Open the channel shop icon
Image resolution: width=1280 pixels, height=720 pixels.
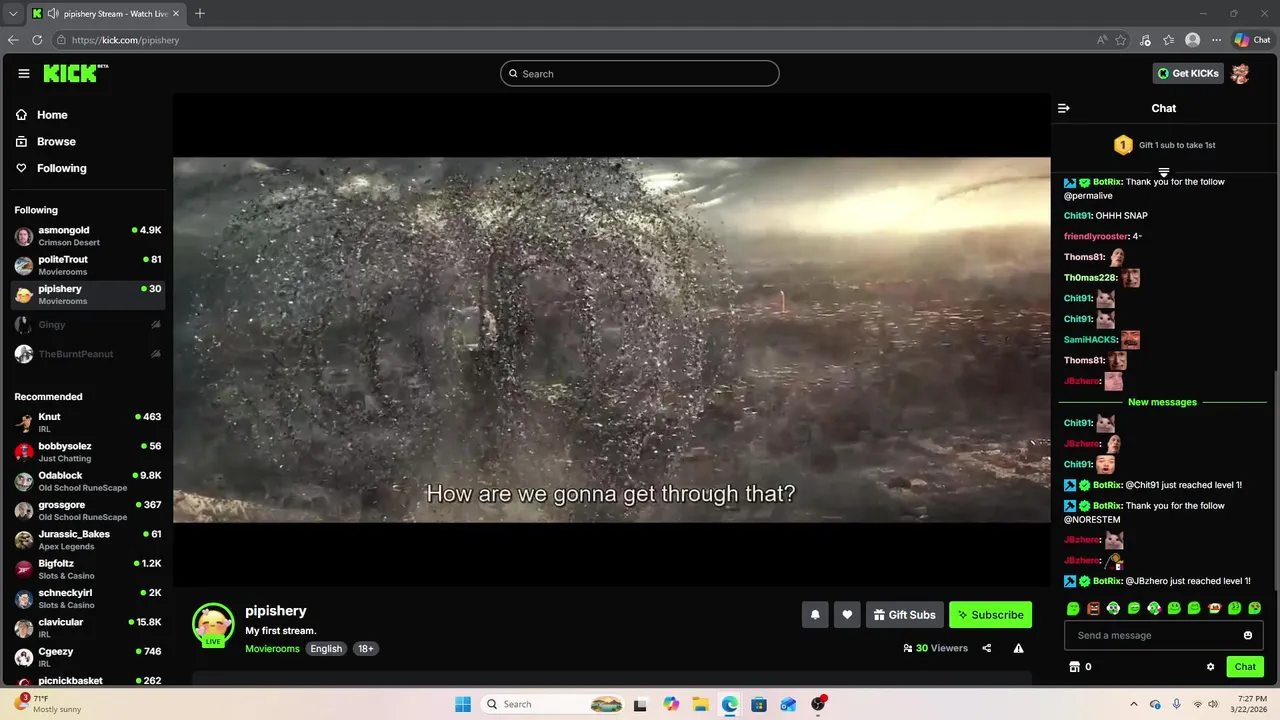(1074, 667)
